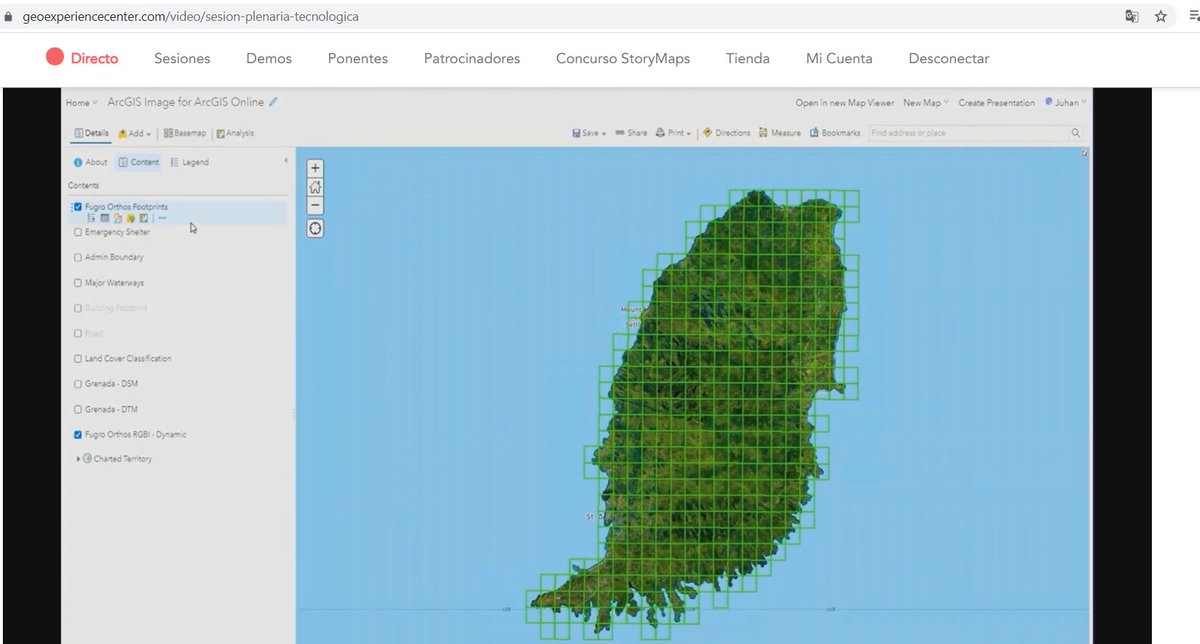This screenshot has width=1200, height=644.
Task: Click the Contents heading text
Action: tap(83, 185)
